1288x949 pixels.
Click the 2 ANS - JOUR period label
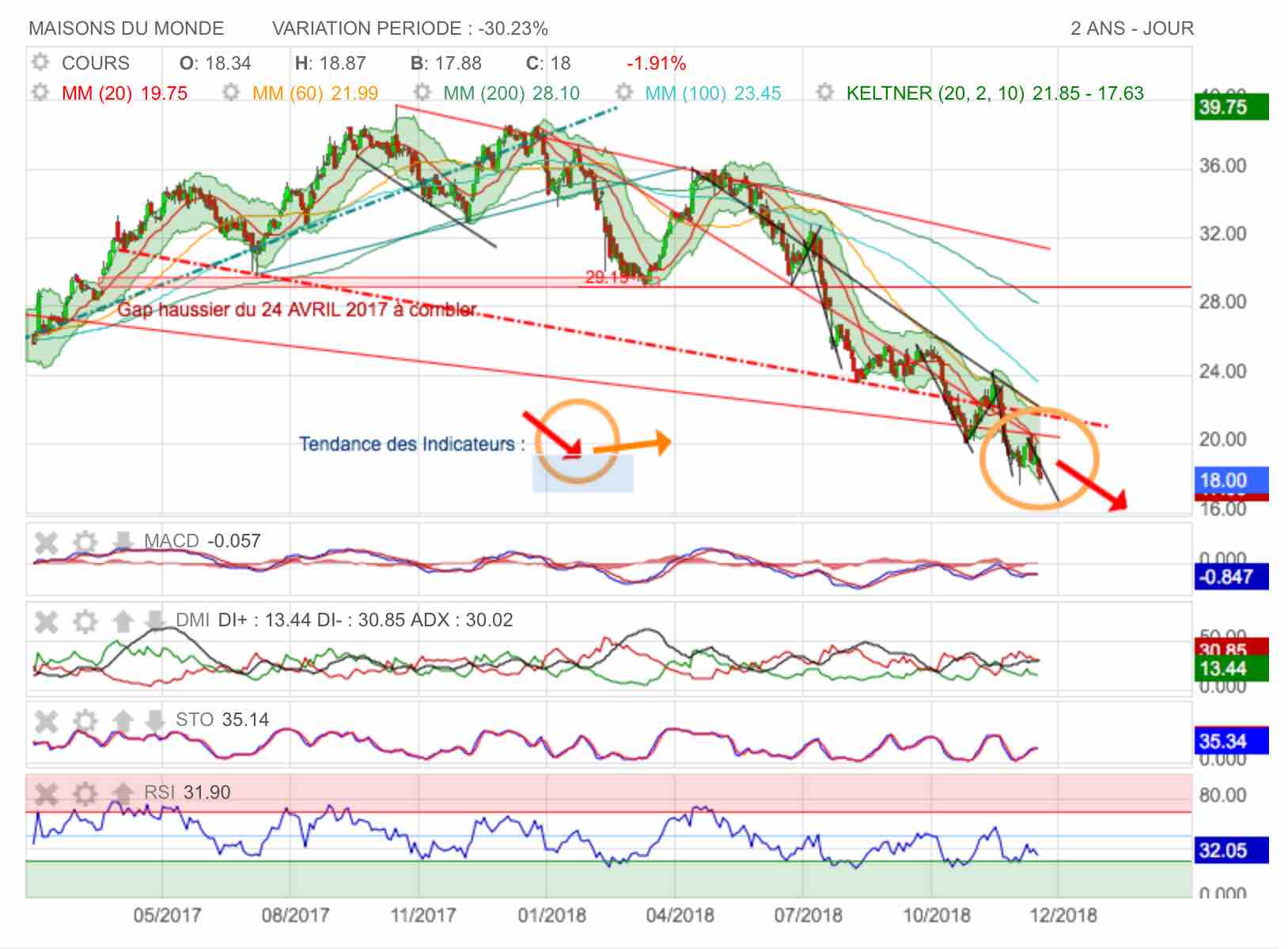point(1132,28)
